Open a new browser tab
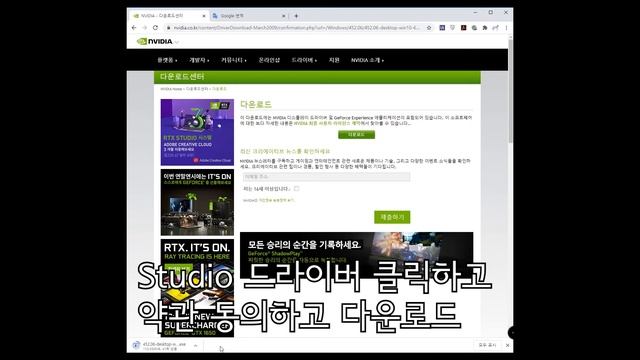The height and width of the screenshot is (360, 640). click(x=296, y=16)
